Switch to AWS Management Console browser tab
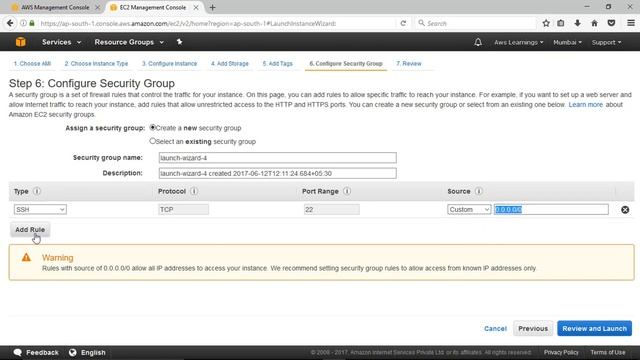The height and width of the screenshot is (360, 640). click(x=55, y=7)
